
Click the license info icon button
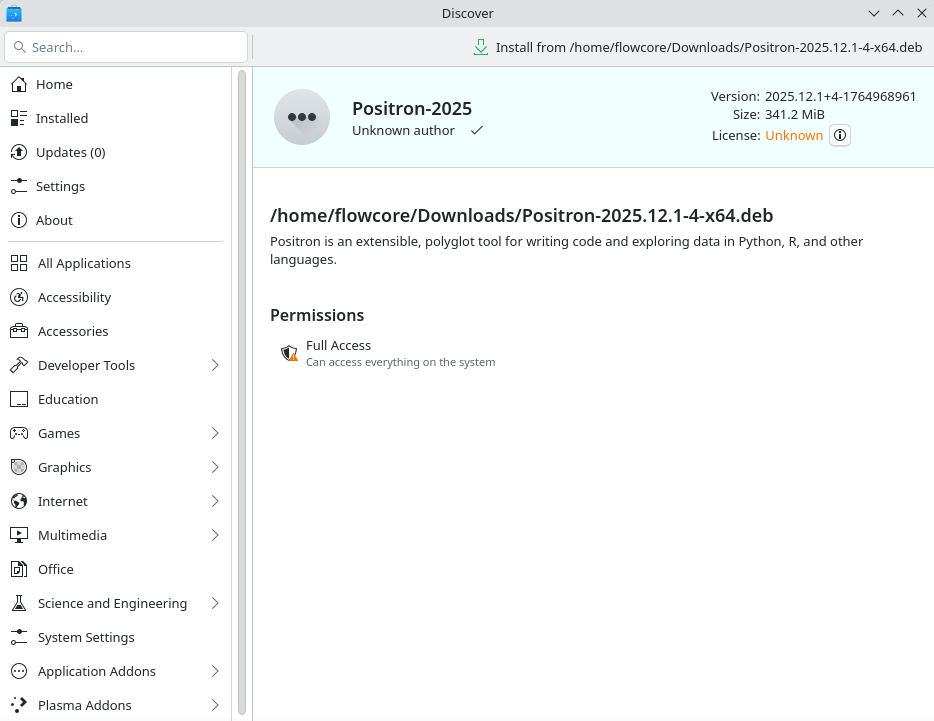point(840,136)
